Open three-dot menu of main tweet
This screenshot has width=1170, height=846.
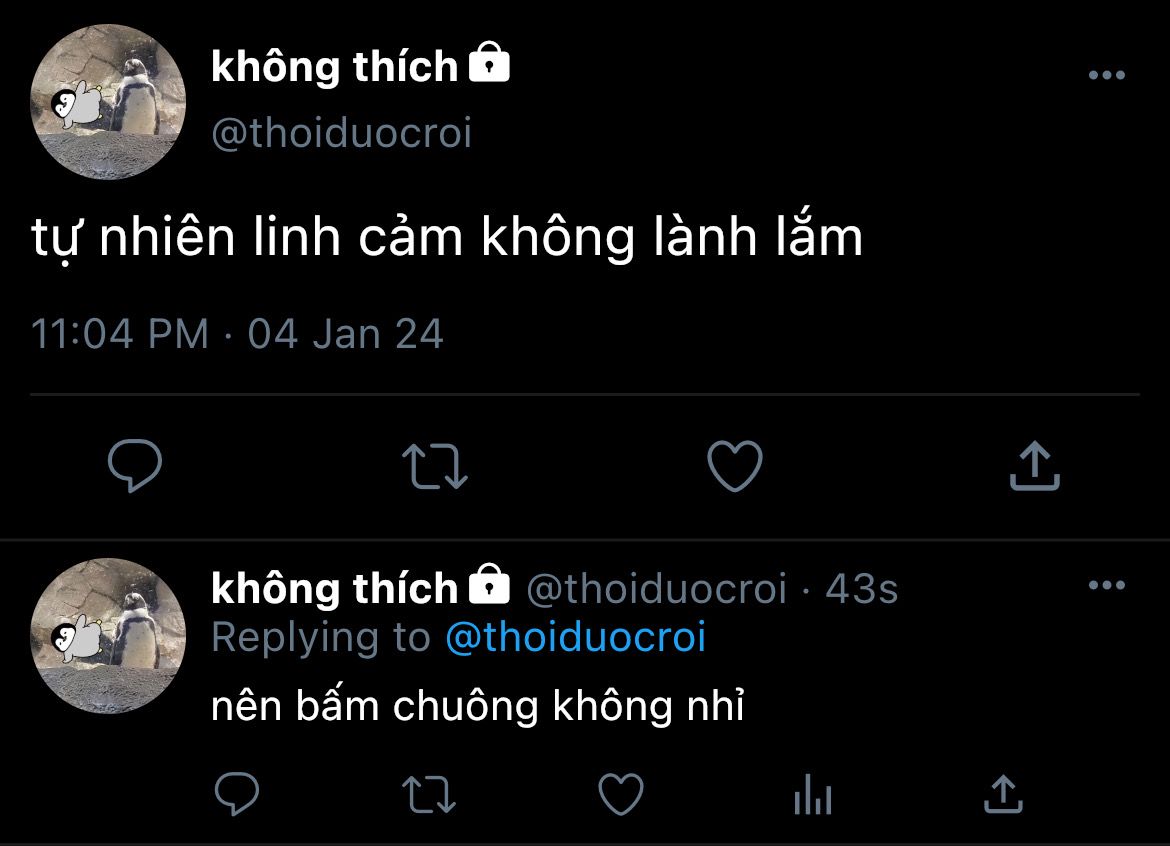pyautogui.click(x=1107, y=75)
